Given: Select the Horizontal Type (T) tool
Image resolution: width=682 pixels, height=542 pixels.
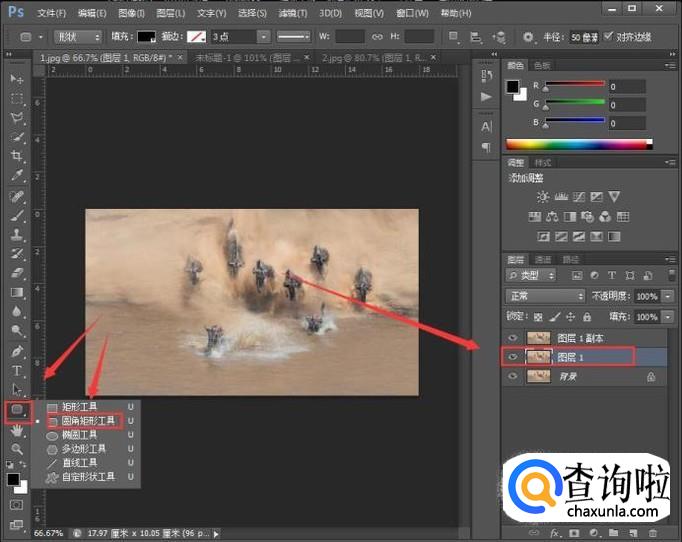Looking at the screenshot, I should 17,370.
